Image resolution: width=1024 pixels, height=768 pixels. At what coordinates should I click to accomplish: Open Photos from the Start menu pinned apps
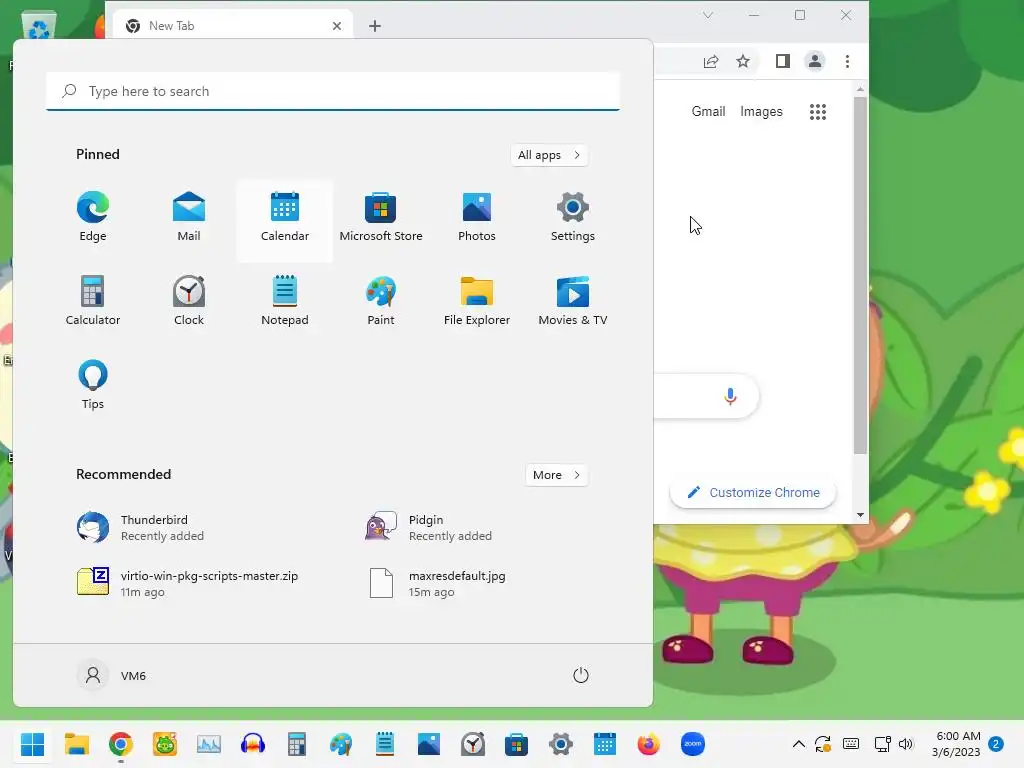[x=477, y=217]
